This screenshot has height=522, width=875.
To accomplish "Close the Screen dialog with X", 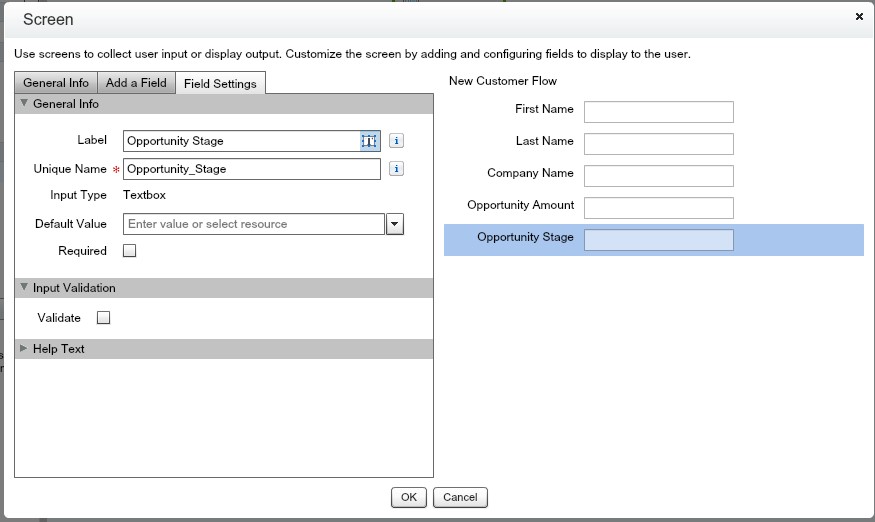I will (x=859, y=17).
